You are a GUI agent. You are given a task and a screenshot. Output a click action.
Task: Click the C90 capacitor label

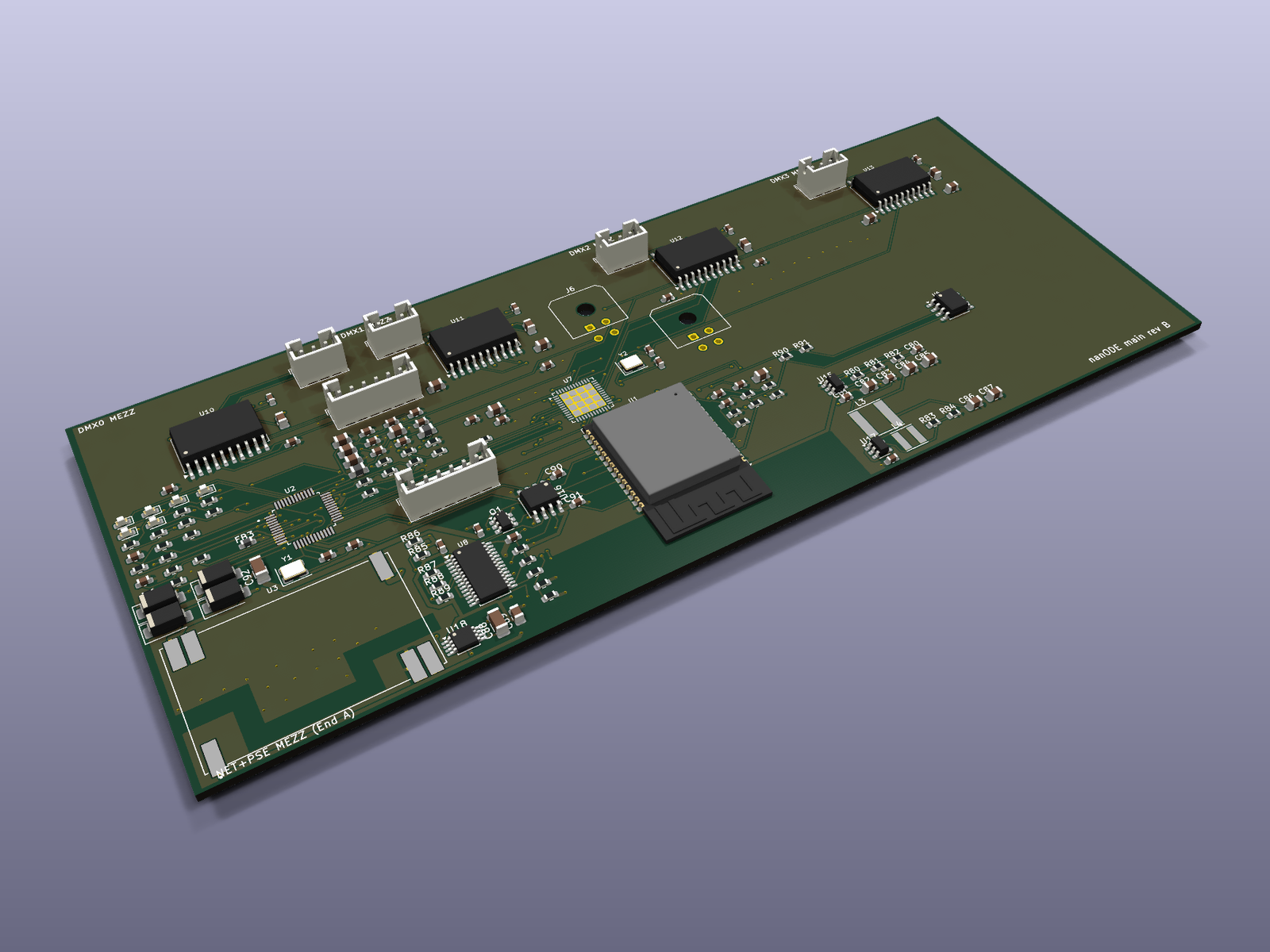[553, 470]
